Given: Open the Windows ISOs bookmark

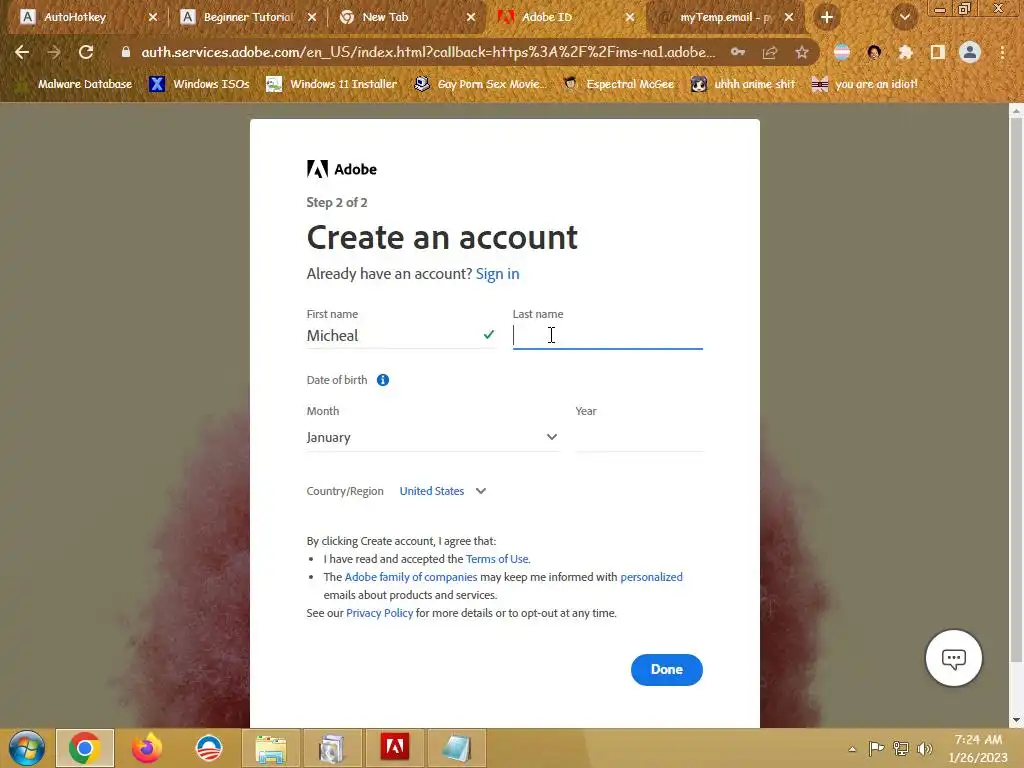Looking at the screenshot, I should [199, 84].
